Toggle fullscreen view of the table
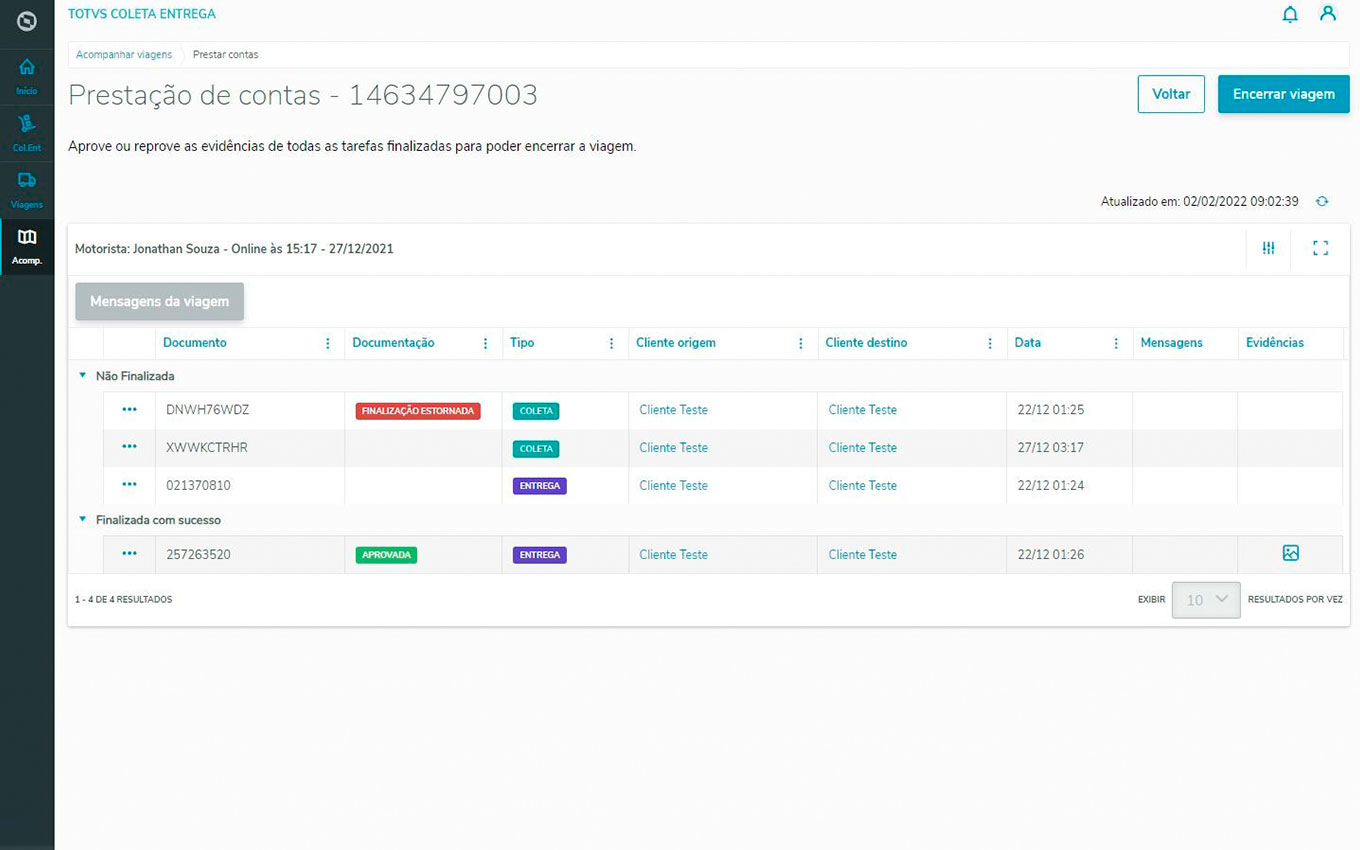The height and width of the screenshot is (850, 1360). [x=1320, y=249]
